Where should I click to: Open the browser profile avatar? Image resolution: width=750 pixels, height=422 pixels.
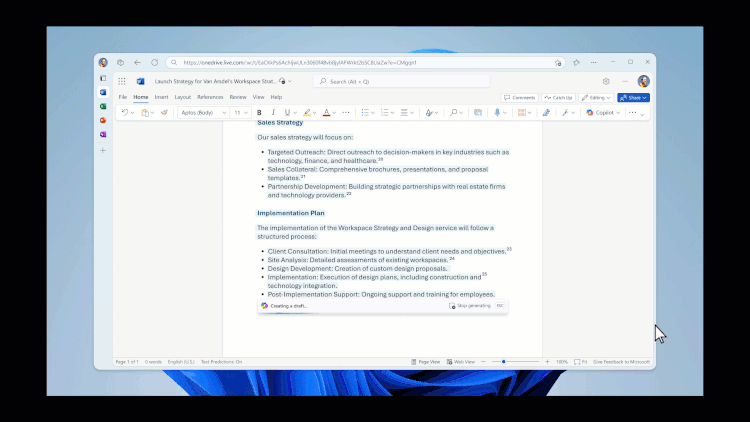coord(103,62)
